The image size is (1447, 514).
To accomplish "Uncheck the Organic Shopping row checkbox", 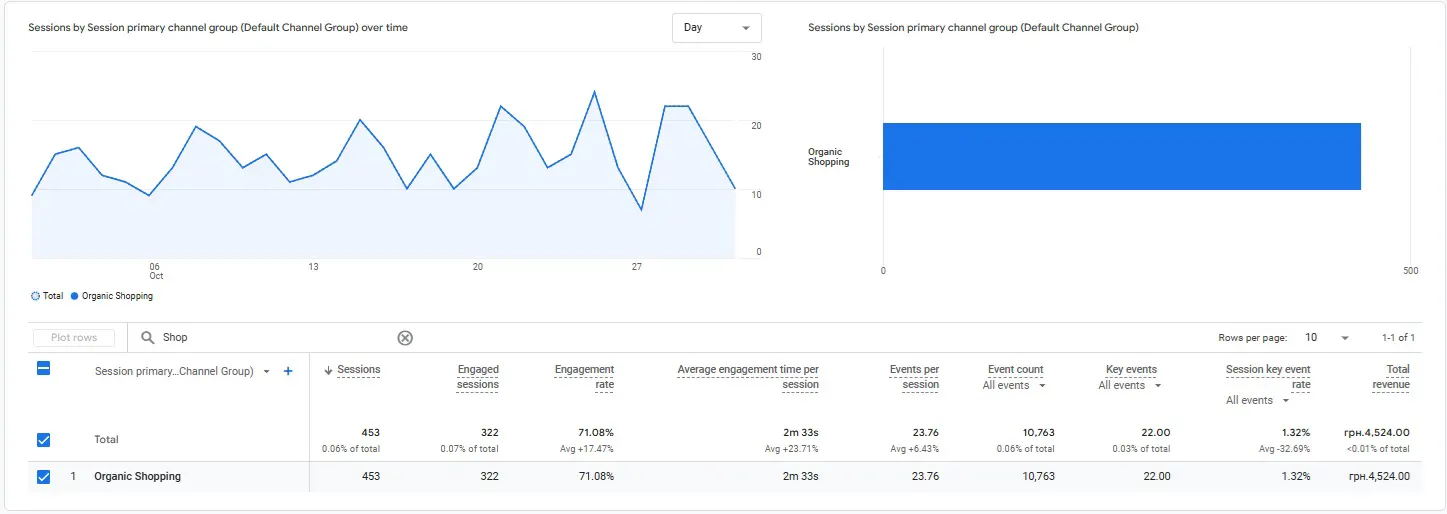I will (x=43, y=477).
